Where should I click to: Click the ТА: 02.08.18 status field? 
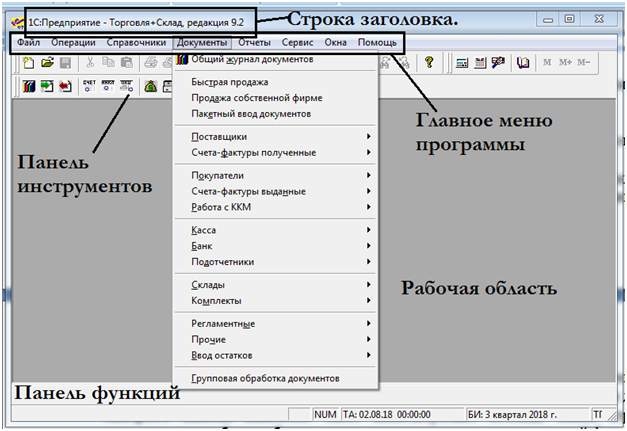click(402, 415)
